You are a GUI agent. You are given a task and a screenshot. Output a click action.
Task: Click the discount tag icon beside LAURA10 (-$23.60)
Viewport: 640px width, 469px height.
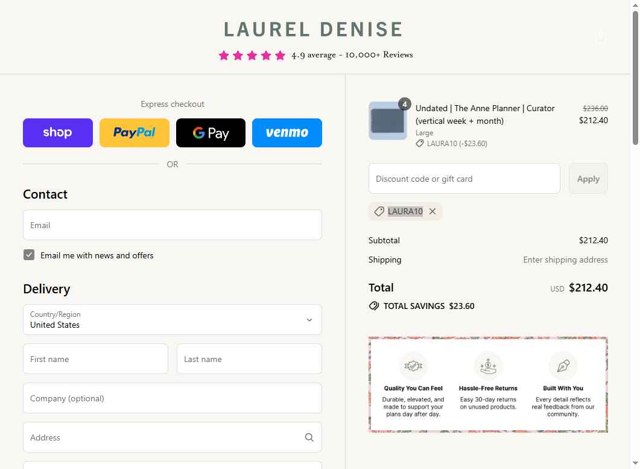pos(420,143)
